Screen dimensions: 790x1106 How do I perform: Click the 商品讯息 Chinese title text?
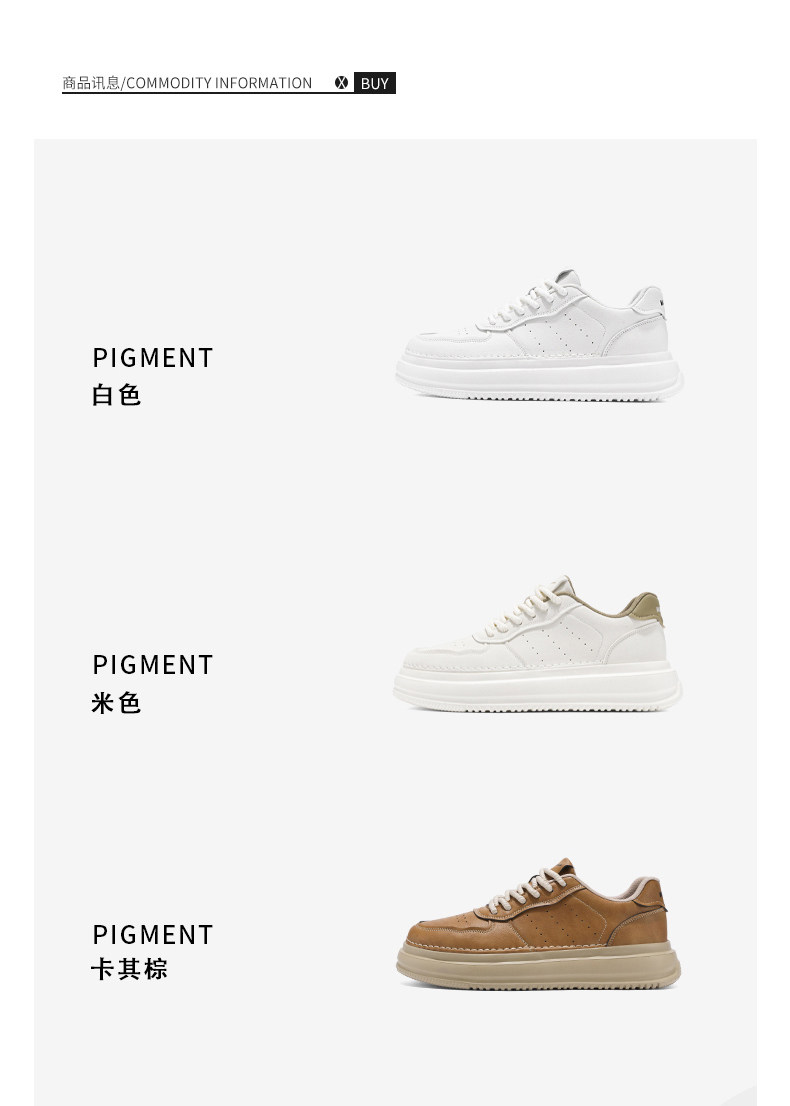pos(91,83)
